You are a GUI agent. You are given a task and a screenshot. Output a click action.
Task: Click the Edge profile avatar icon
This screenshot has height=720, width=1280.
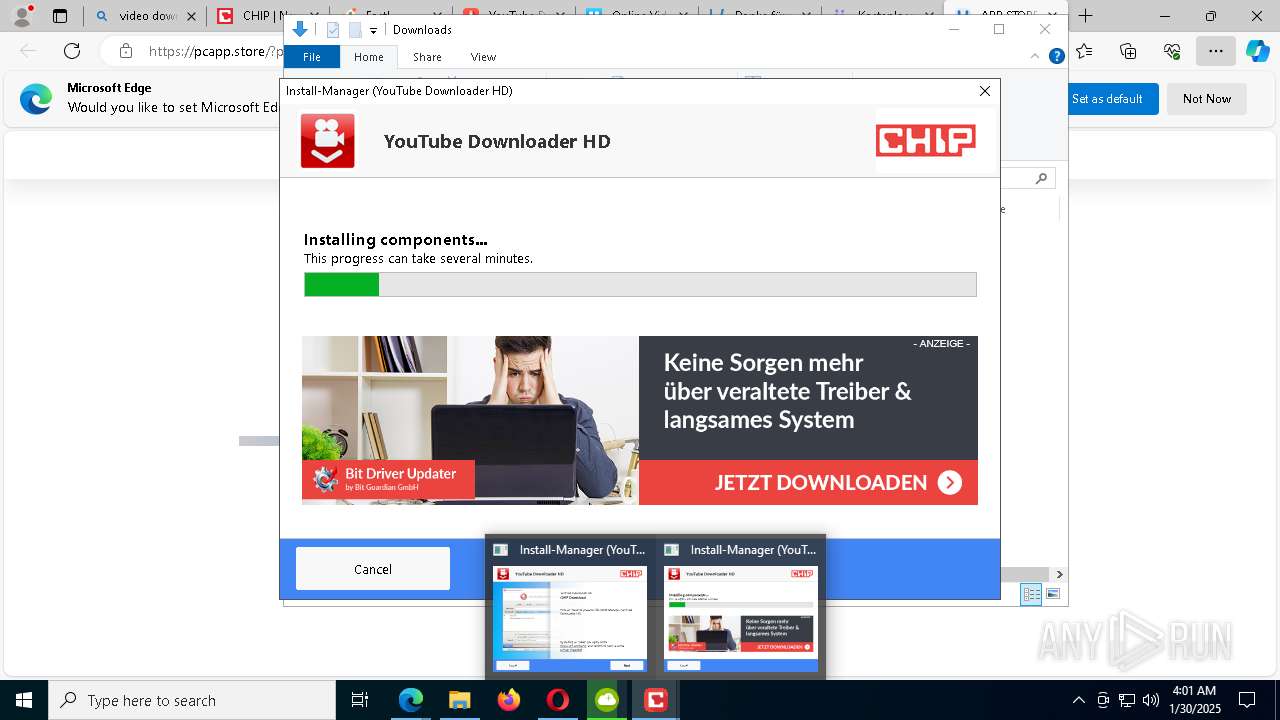point(22,15)
